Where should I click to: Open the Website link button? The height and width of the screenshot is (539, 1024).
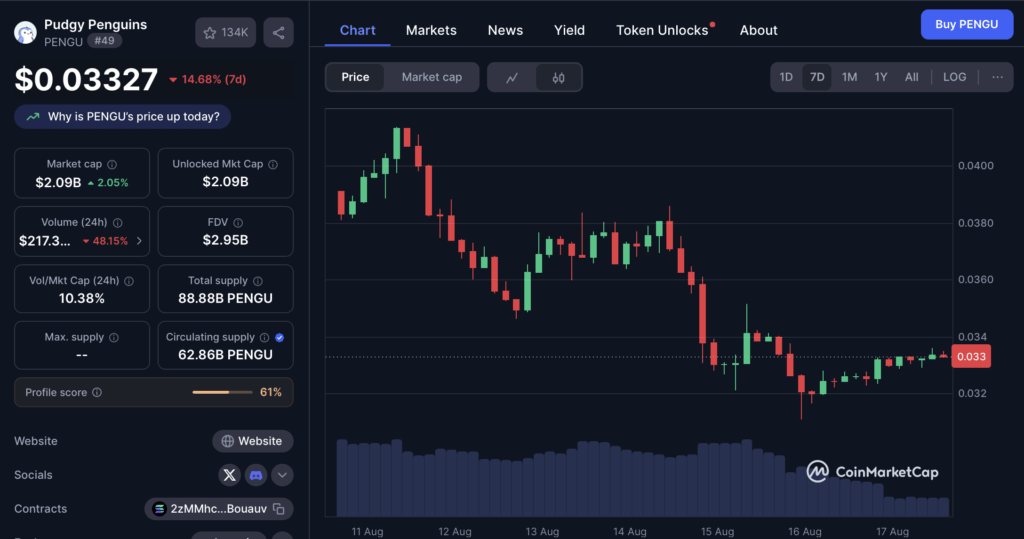[x=252, y=441]
